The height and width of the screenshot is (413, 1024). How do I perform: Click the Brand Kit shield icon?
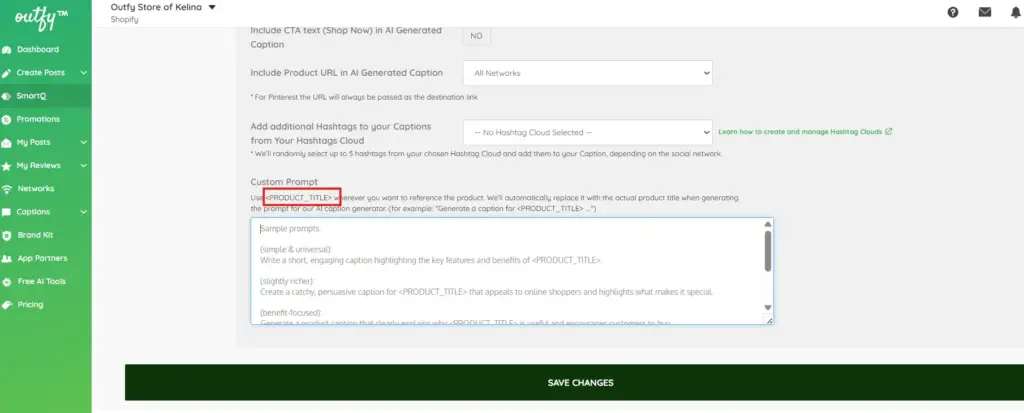[8, 235]
